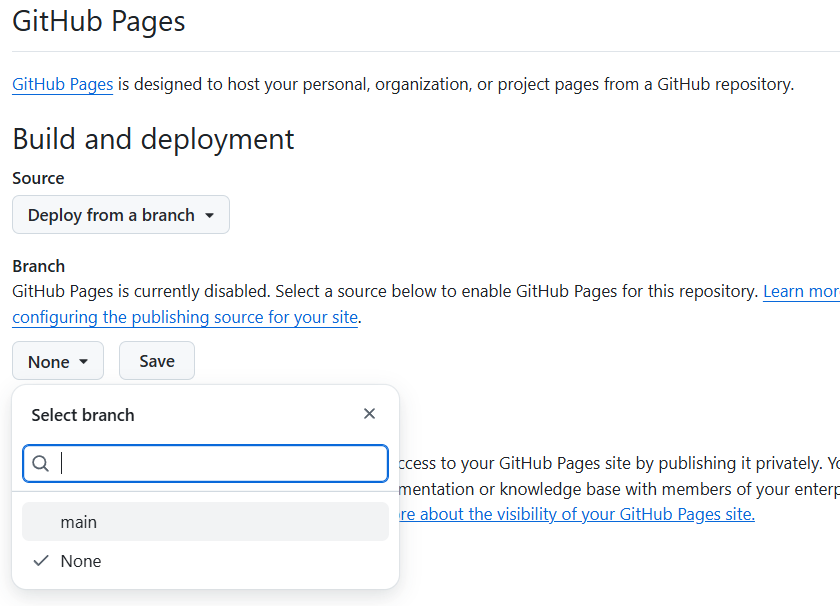Click the X icon in the Select branch dialog
Viewport: 840px width, 606px height.
369,413
